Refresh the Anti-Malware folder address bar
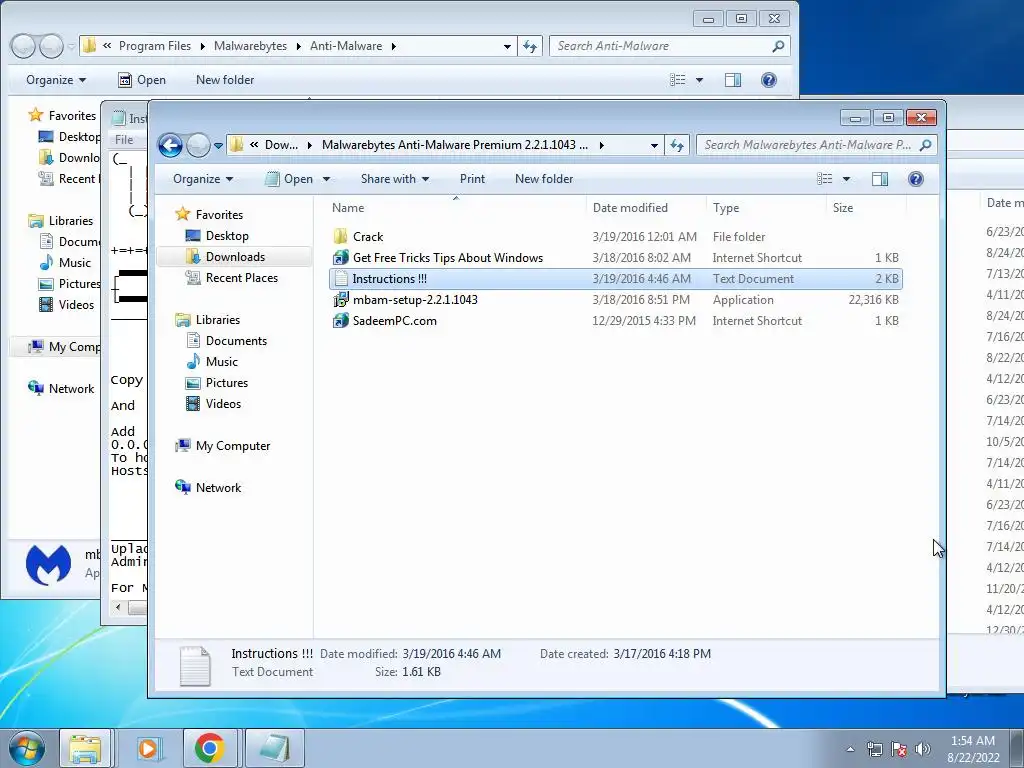The height and width of the screenshot is (768, 1024). point(530,46)
